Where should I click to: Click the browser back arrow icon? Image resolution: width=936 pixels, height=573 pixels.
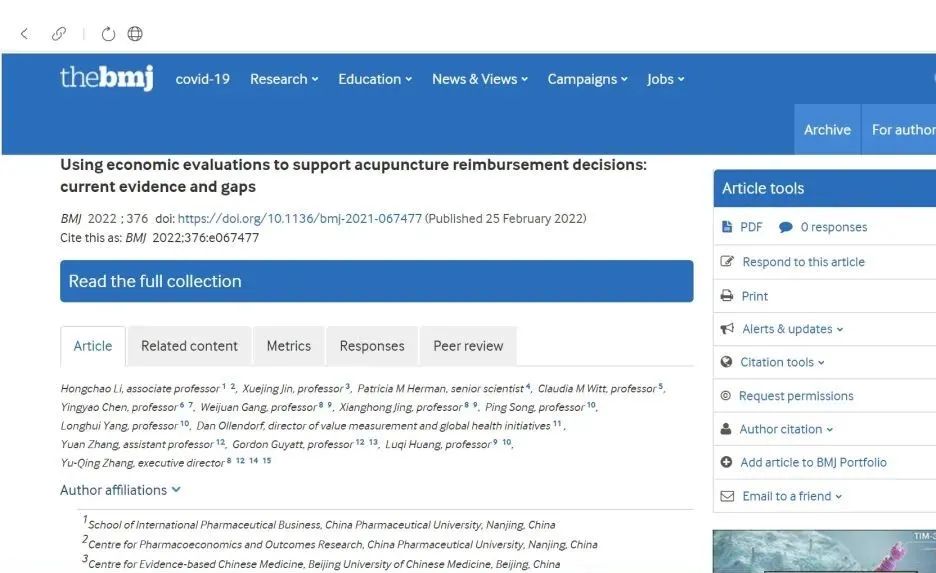(24, 34)
